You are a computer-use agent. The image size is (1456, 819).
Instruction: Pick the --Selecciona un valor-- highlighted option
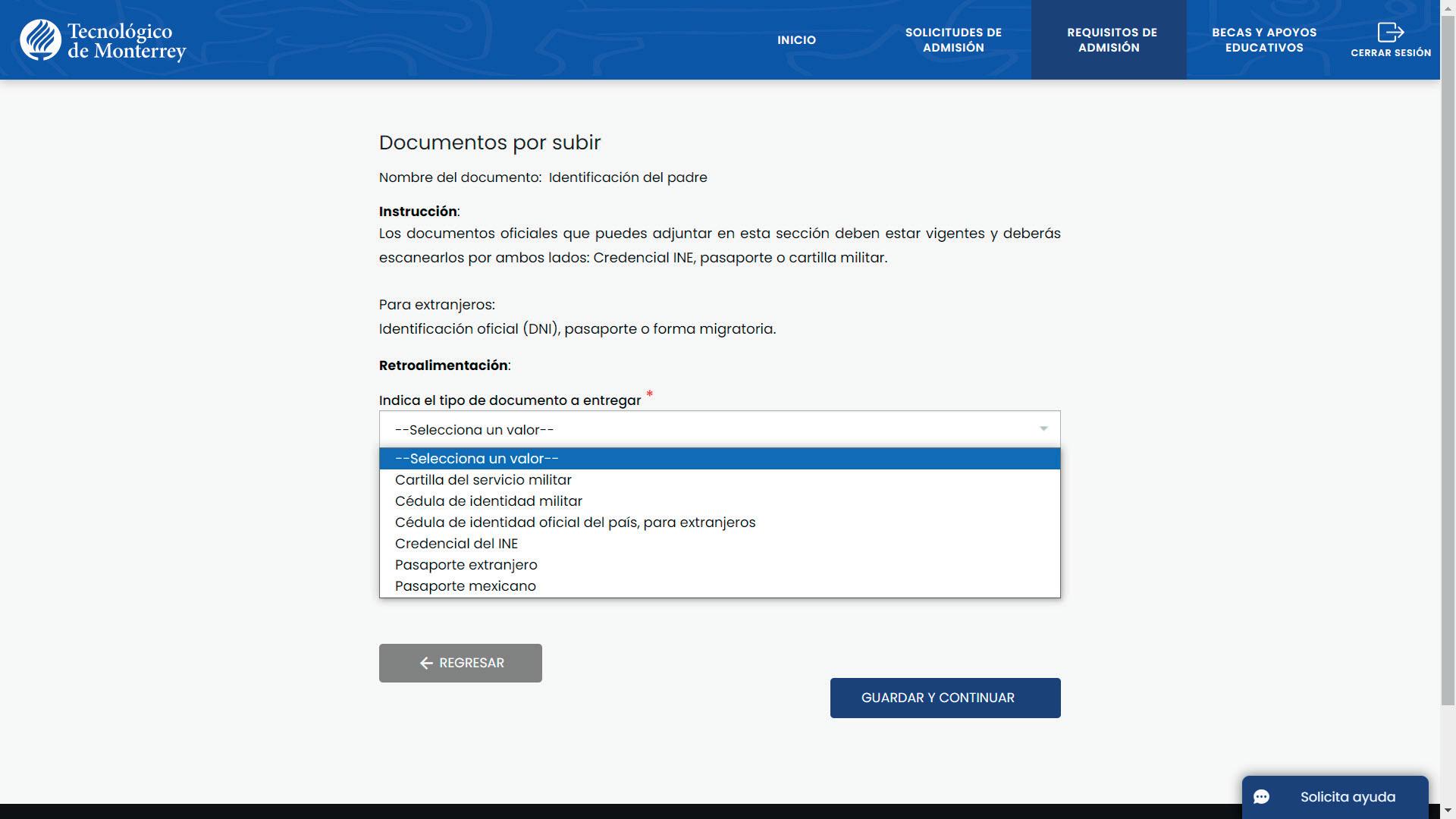[x=476, y=459]
